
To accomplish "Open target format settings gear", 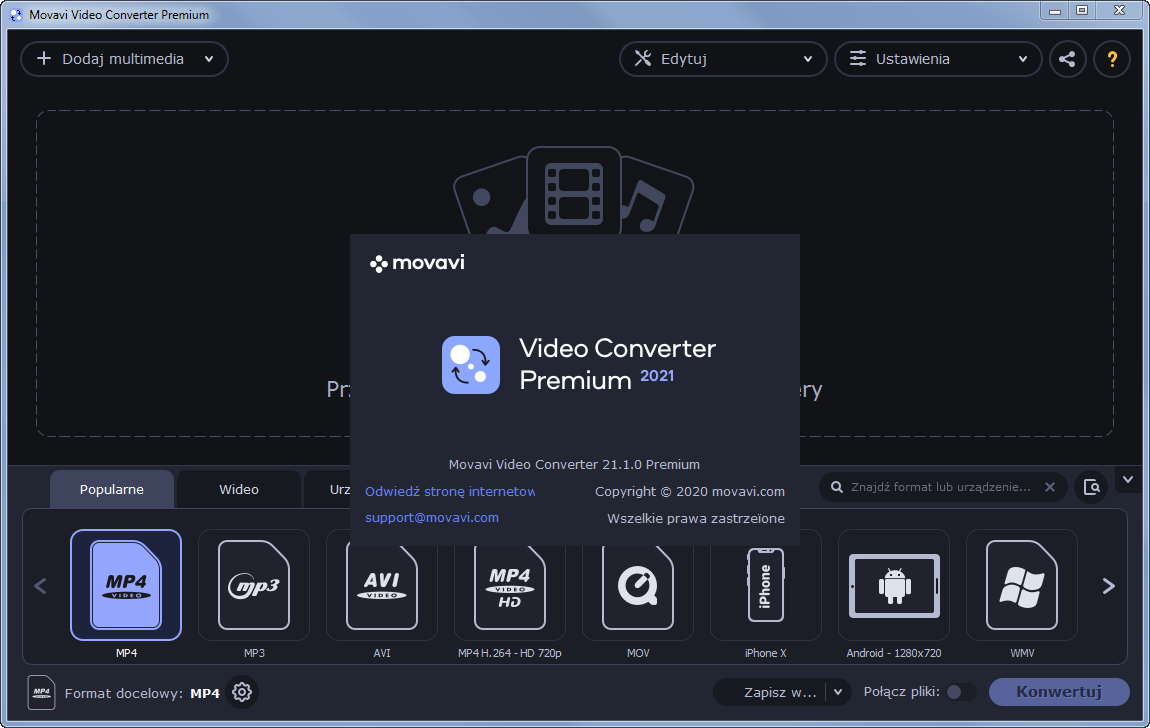I will (242, 692).
